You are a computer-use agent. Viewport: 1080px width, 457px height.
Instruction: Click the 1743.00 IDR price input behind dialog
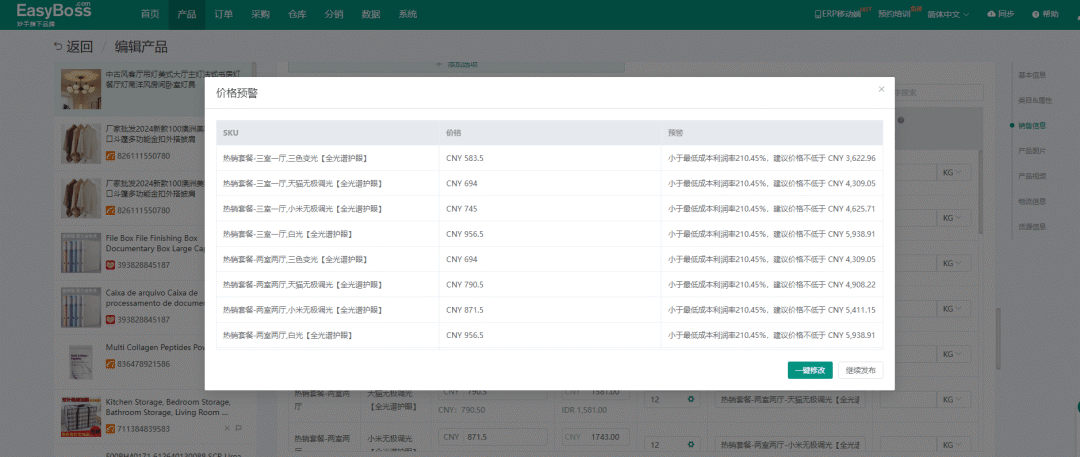tap(596, 437)
